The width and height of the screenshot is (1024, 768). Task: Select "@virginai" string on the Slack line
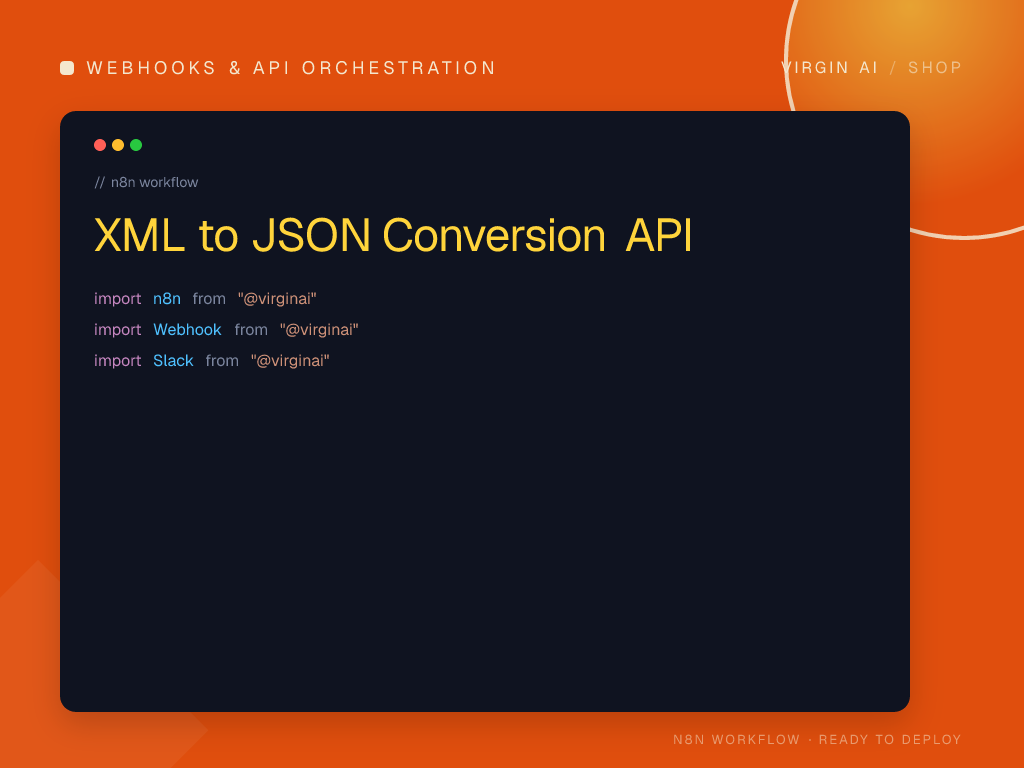[290, 360]
